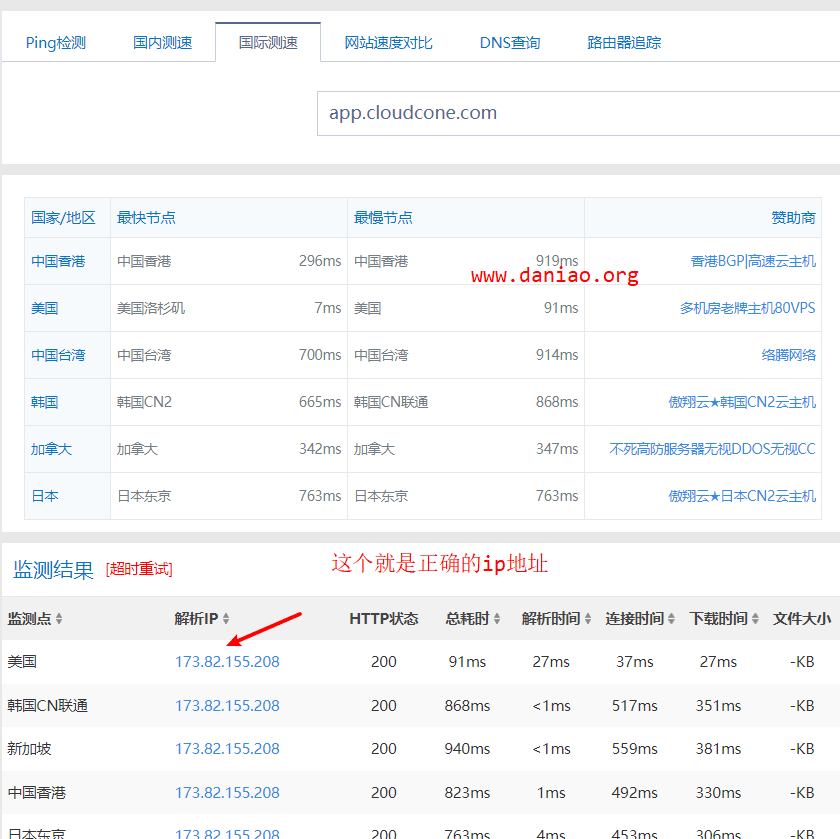The image size is (840, 839).
Task: Sort results by 解析时间 column arrows
Action: 588,619
